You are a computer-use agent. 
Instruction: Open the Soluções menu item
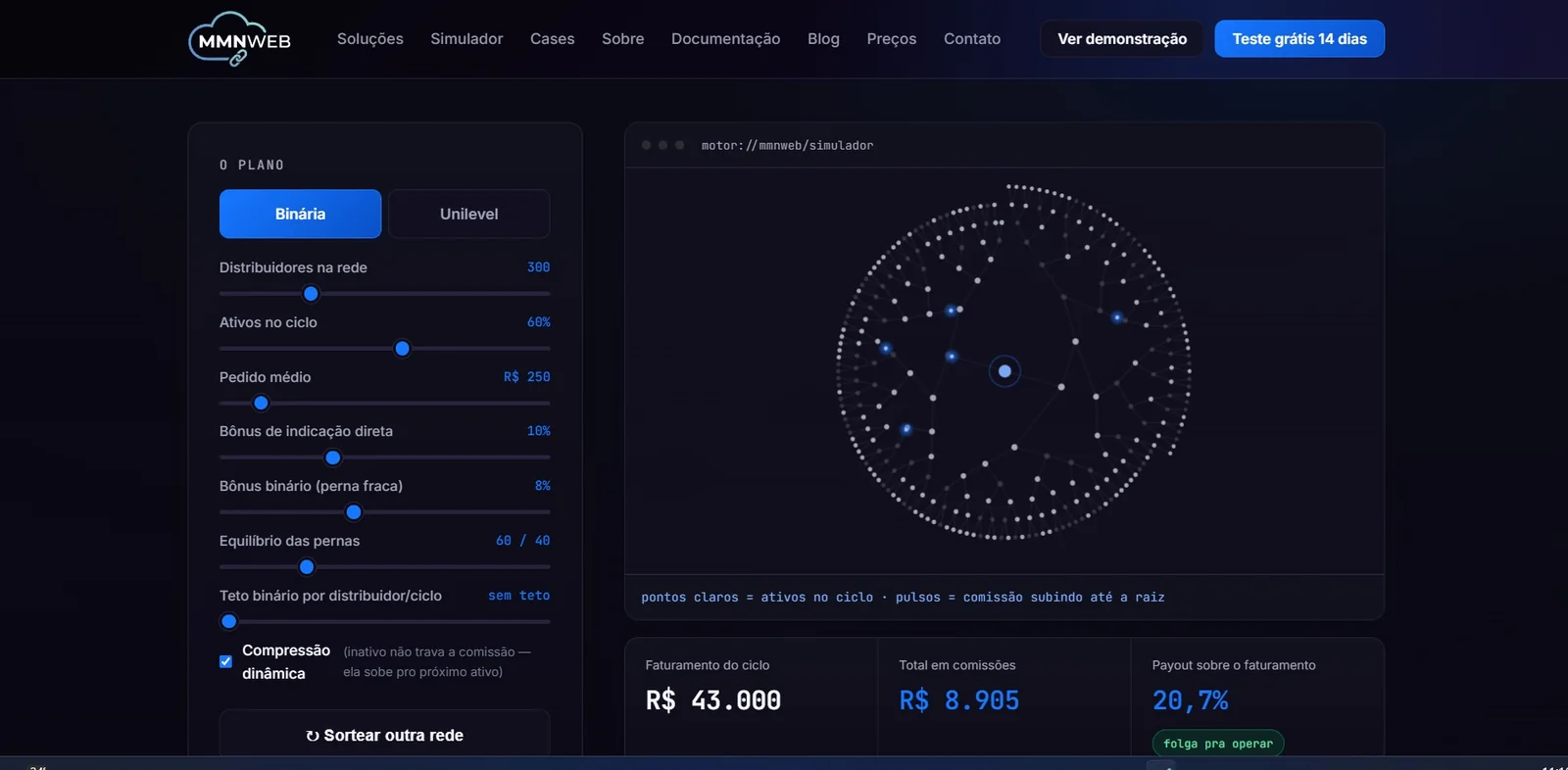coord(370,39)
